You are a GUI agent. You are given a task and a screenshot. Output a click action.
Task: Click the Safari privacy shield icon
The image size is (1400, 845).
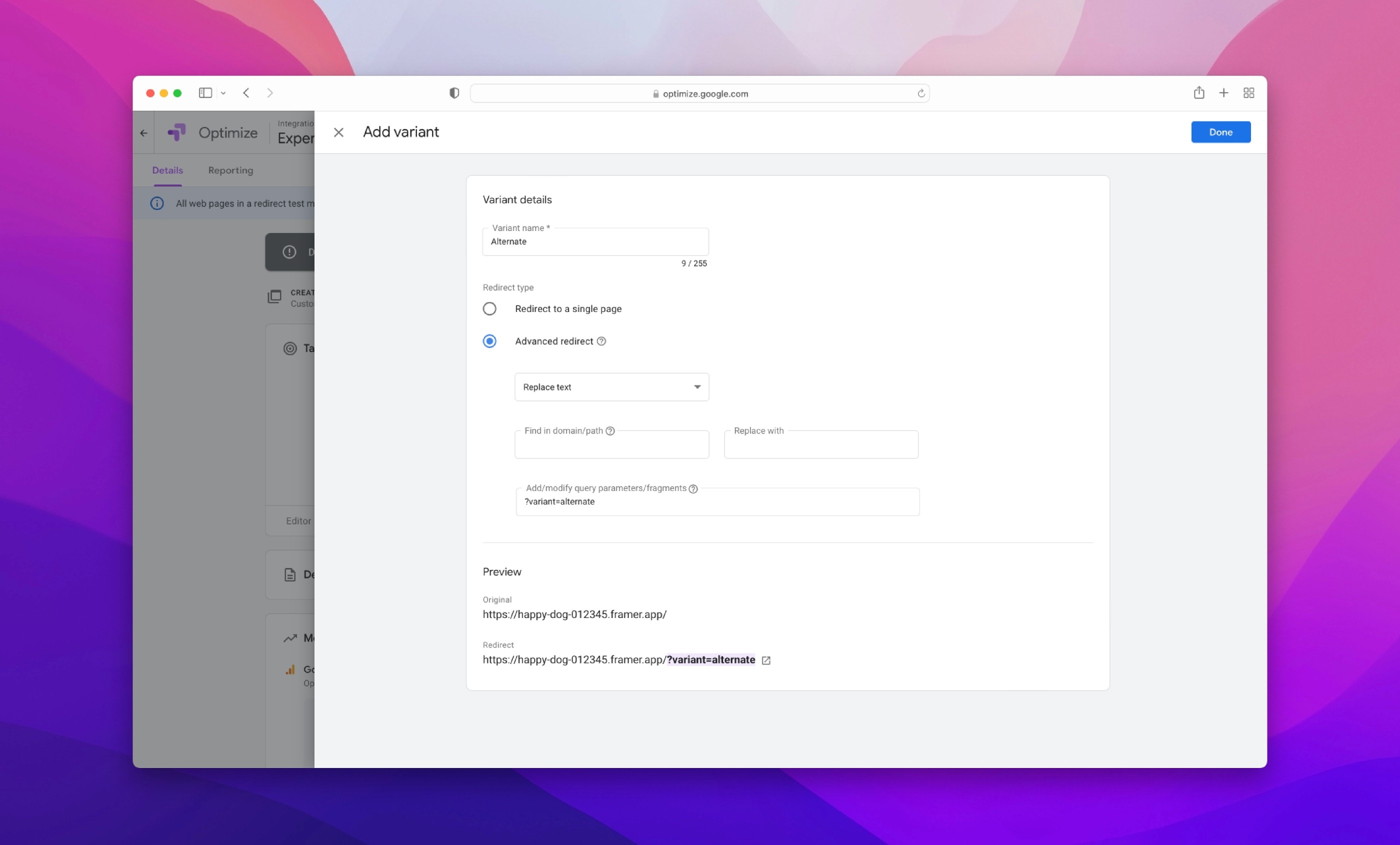[x=454, y=93]
